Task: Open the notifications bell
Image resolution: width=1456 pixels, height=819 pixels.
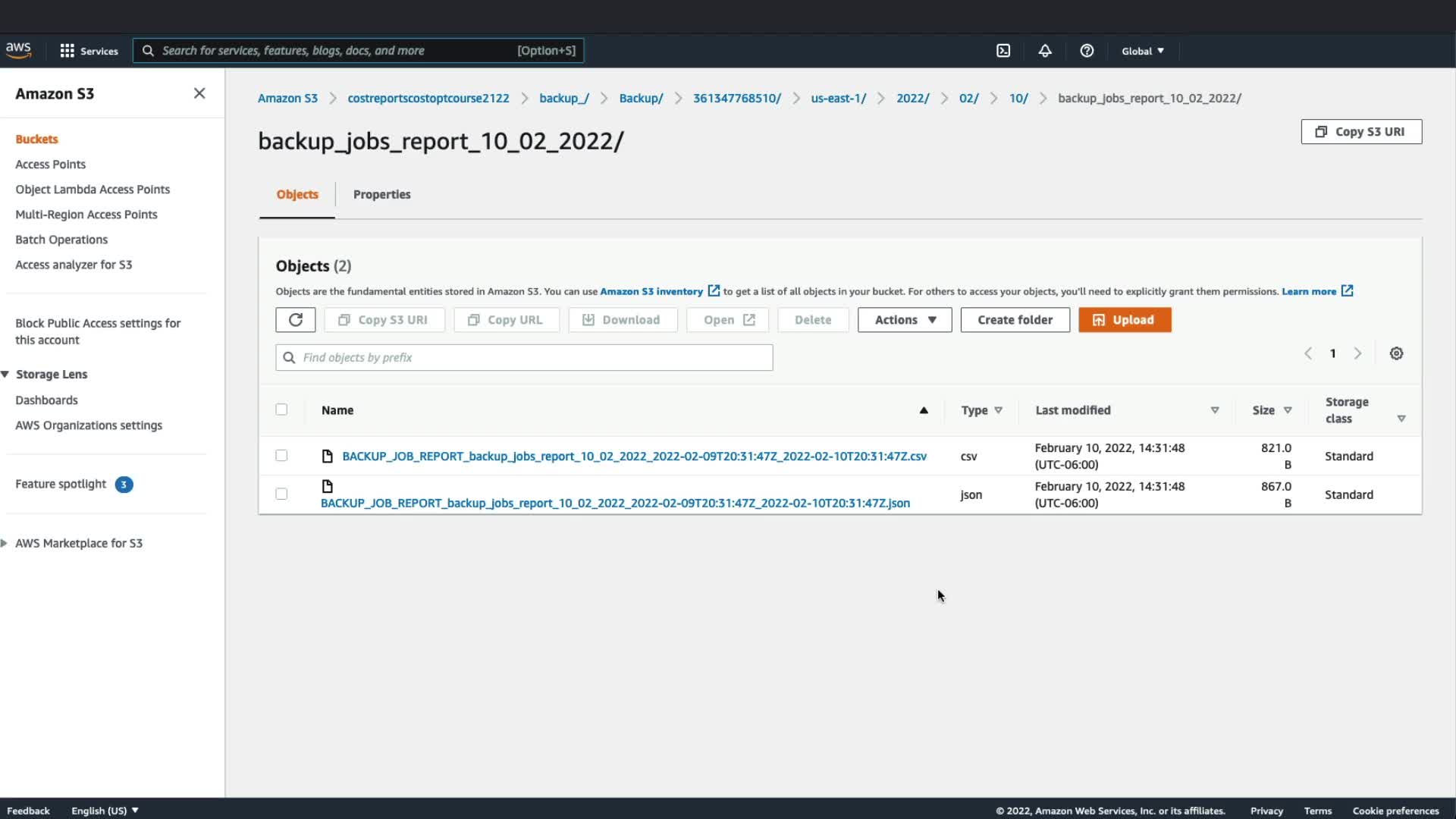Action: (x=1045, y=51)
